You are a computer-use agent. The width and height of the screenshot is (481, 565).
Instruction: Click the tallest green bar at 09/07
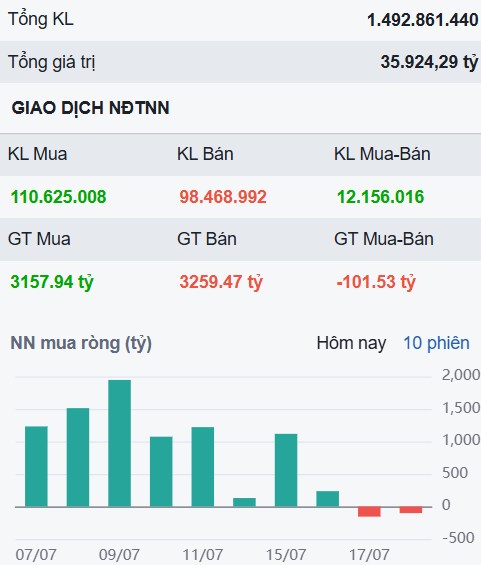(x=119, y=443)
